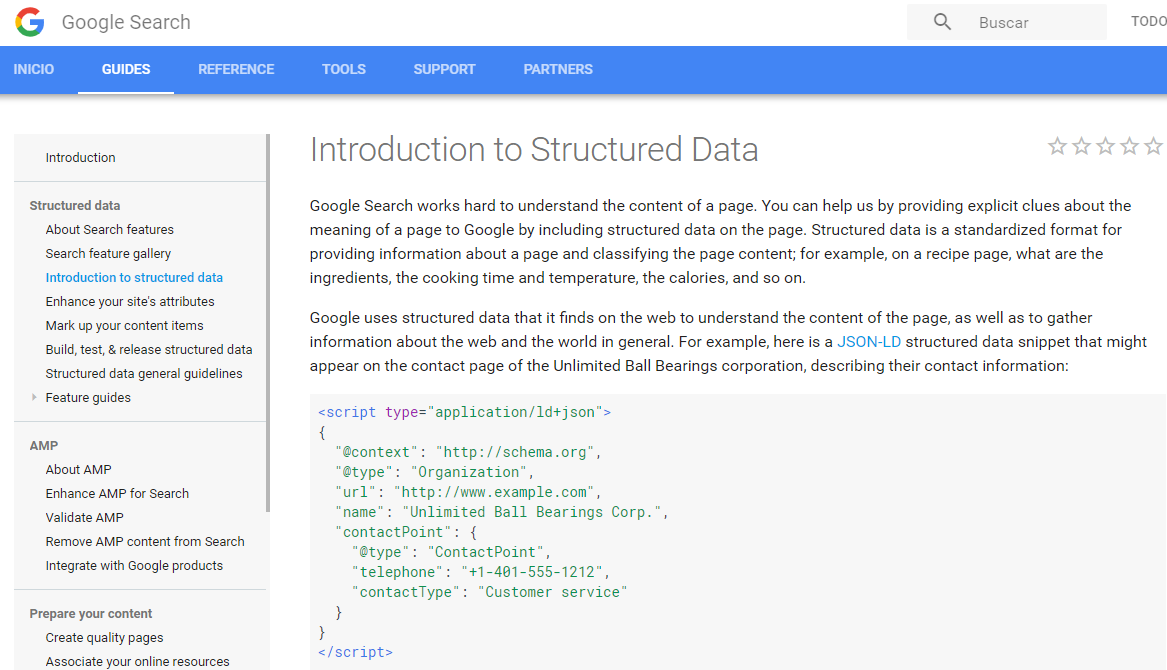
Task: Click the search magnifier icon
Action: click(942, 22)
